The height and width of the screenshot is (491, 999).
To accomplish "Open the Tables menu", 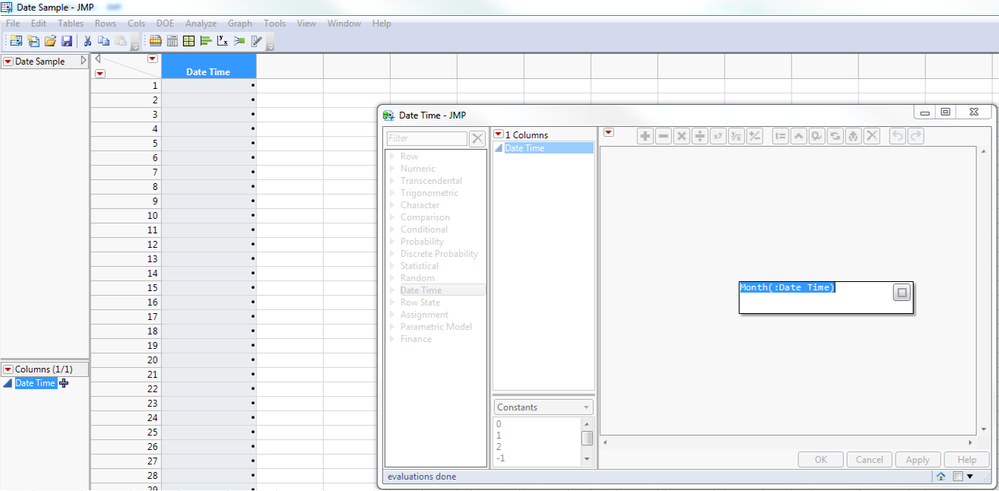I will (x=71, y=24).
